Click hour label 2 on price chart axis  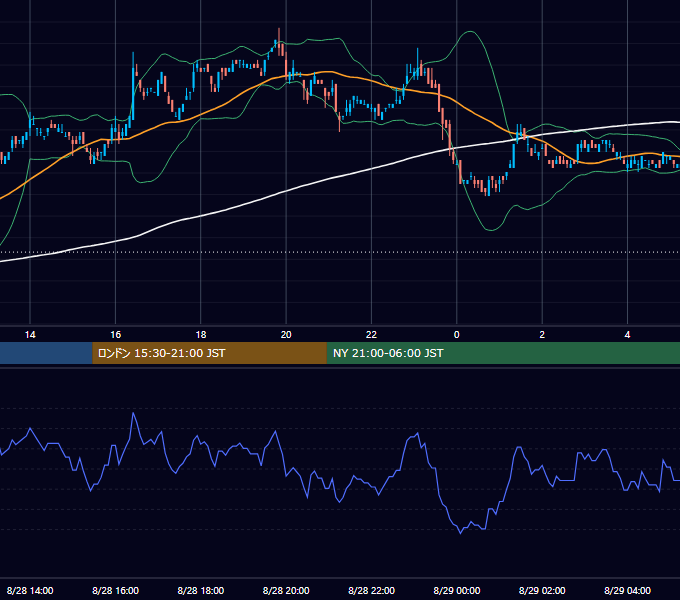click(542, 335)
